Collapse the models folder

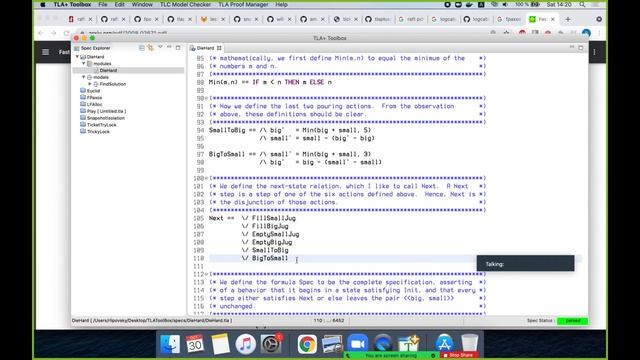click(84, 77)
